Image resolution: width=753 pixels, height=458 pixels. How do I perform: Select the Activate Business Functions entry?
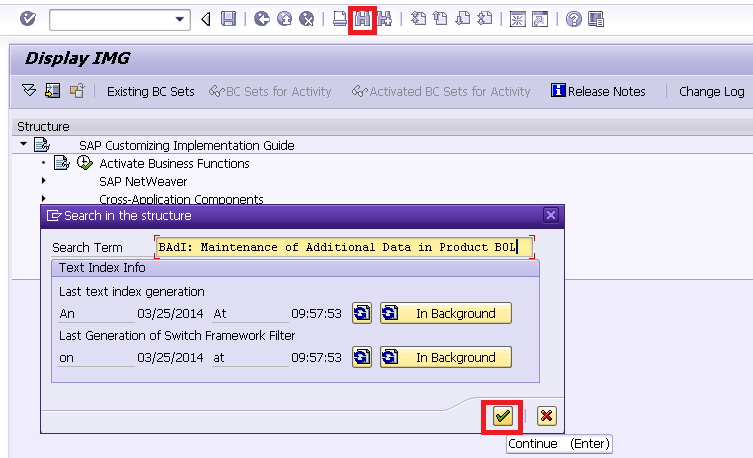coord(174,164)
